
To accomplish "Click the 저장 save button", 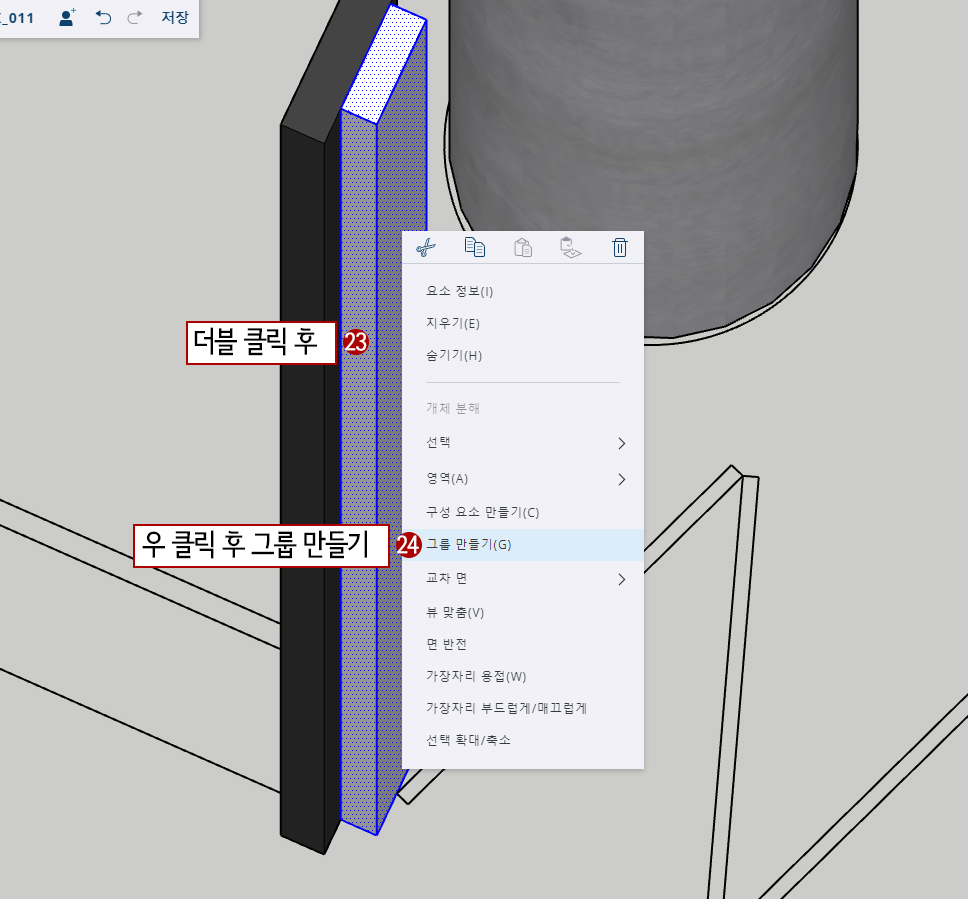I will click(x=175, y=17).
